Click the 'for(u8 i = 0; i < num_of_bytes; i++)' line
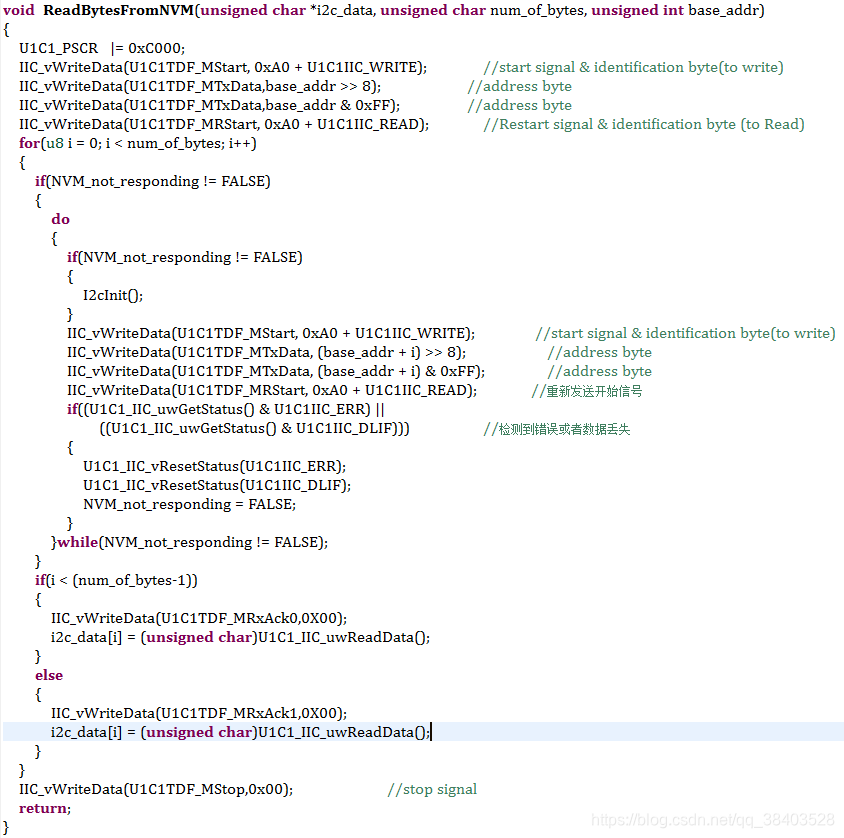The height and width of the screenshot is (838, 844). 138,144
